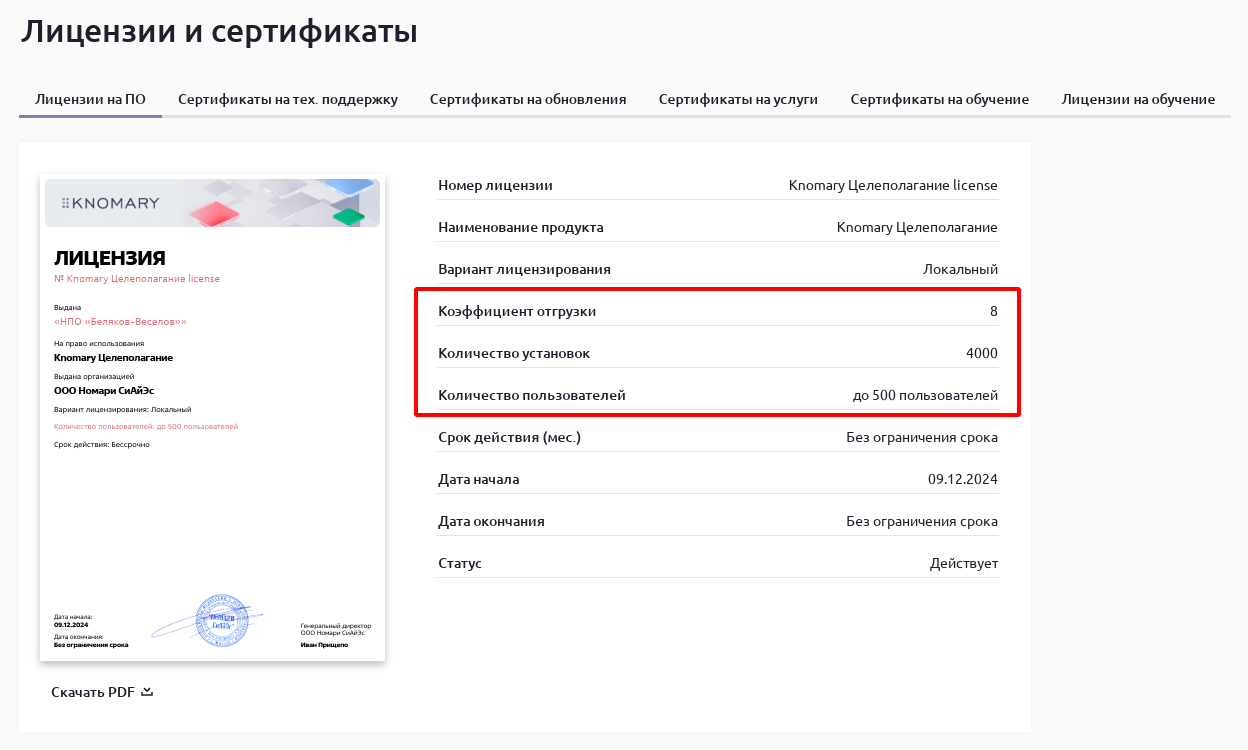
Task: Click Срок действия: Бессрочно on the certificate
Action: click(102, 444)
